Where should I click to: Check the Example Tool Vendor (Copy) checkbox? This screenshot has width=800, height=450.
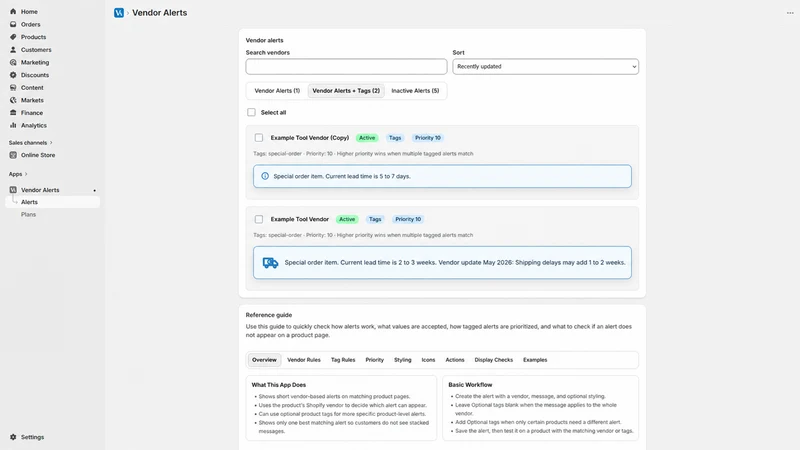[x=259, y=138]
